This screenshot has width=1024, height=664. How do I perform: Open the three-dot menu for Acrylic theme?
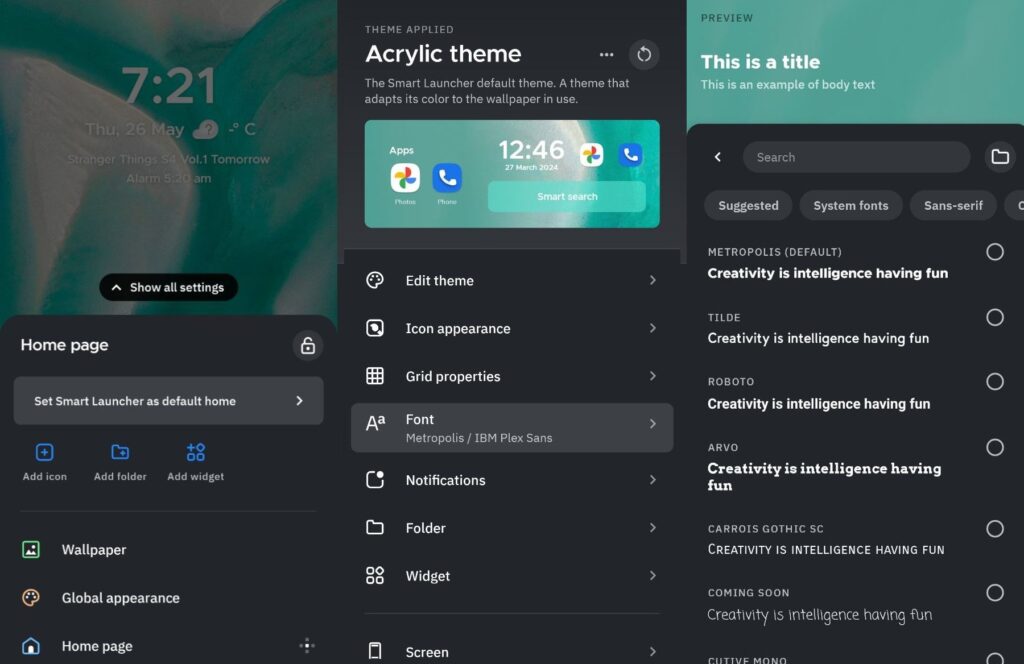pos(607,54)
